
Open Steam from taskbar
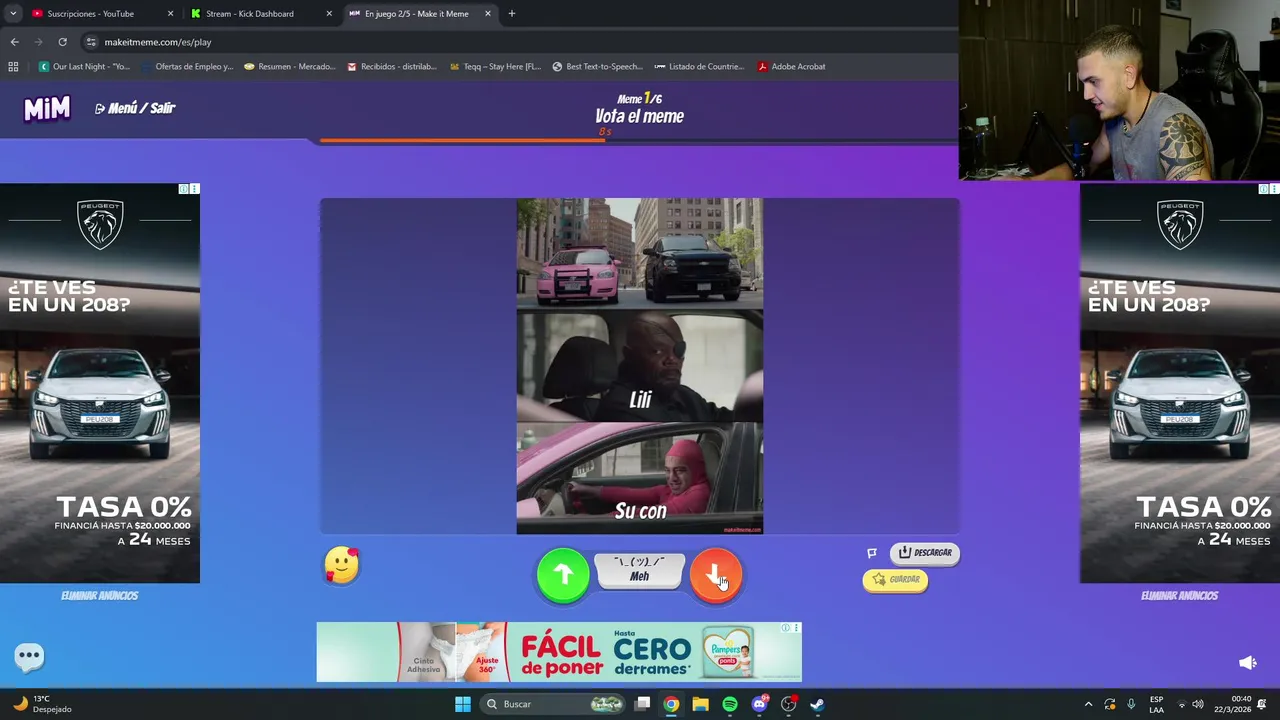(x=817, y=704)
